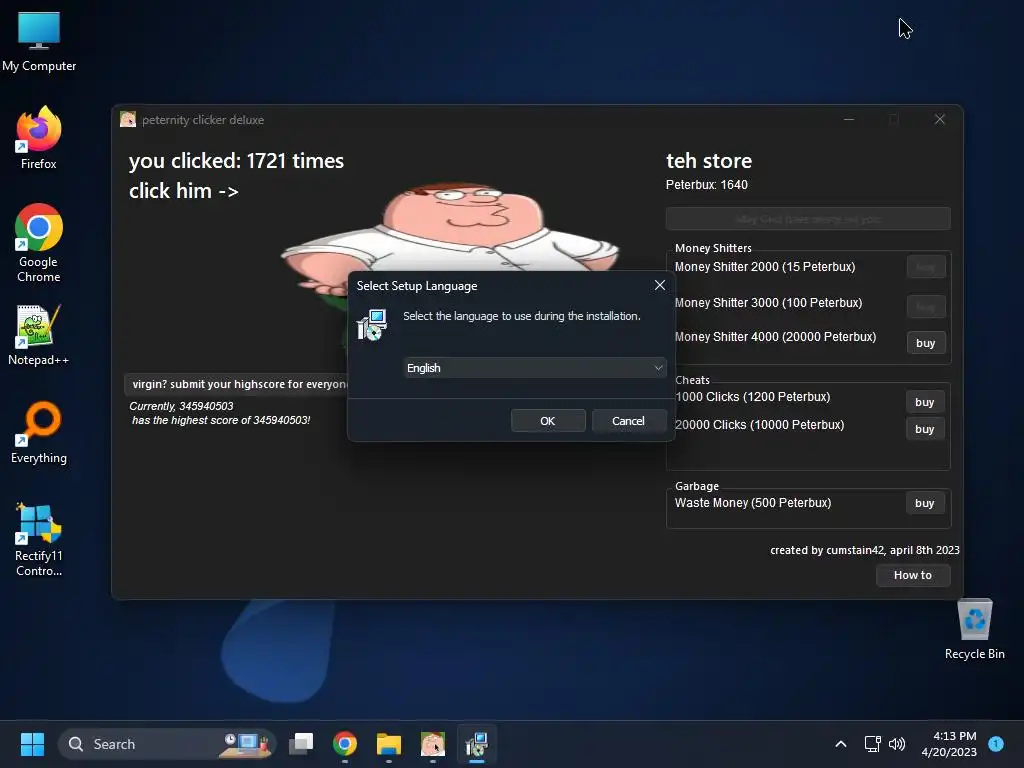This screenshot has width=1024, height=768.
Task: Open Notepad++ desktop shortcut
Action: (x=39, y=334)
